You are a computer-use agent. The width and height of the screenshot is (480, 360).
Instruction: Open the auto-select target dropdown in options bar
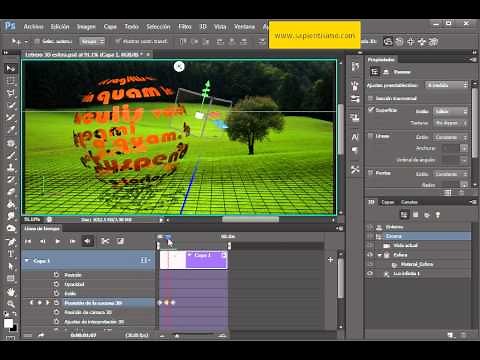click(x=92, y=41)
